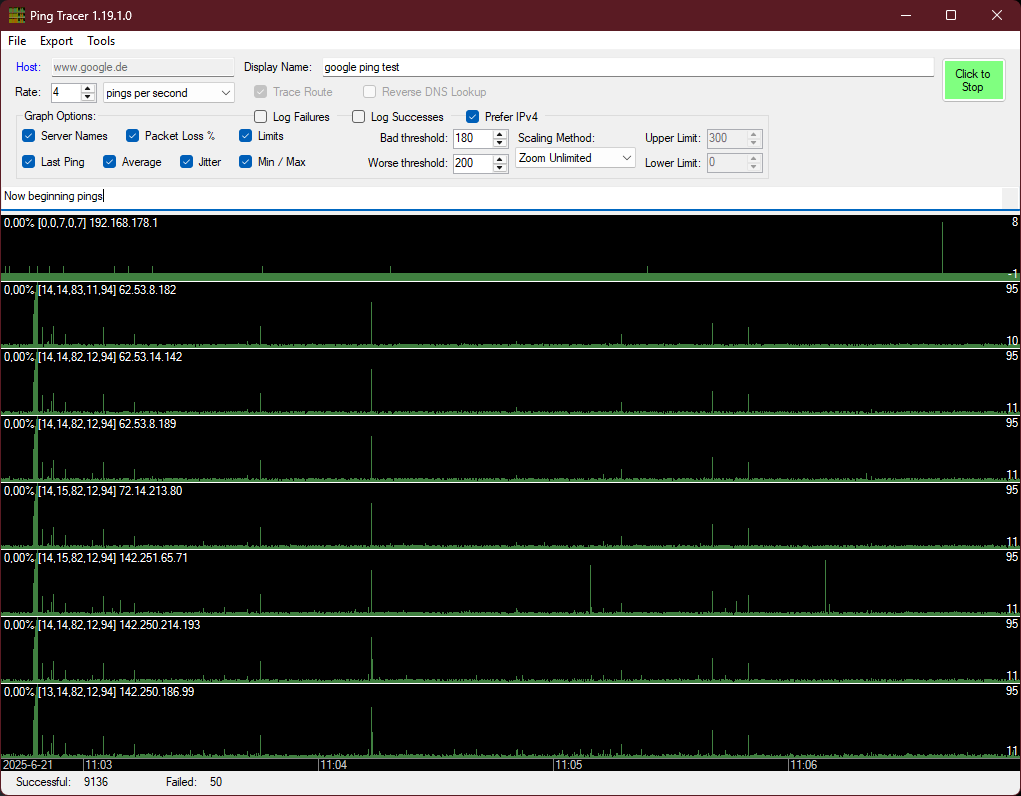Open the Scaling Method Zoom Unlimited dropdown
Screen dimensions: 1021x796
pos(575,158)
